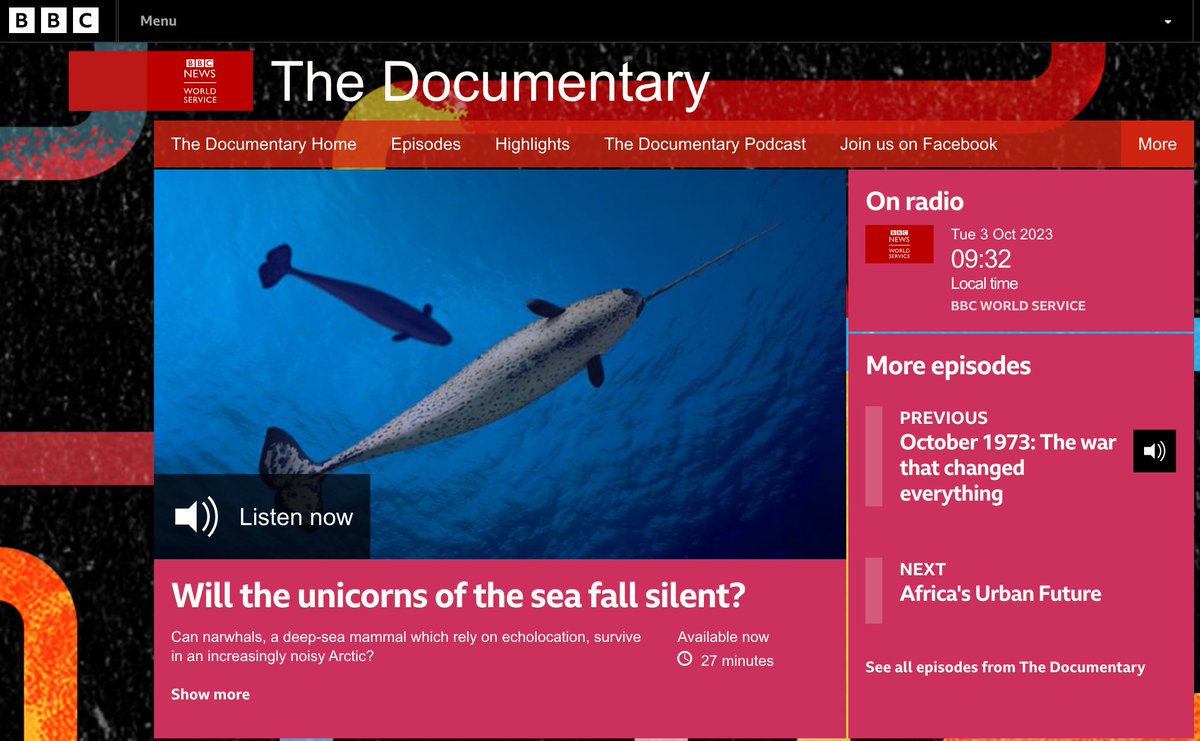The width and height of the screenshot is (1200, 741).
Task: Expand the top-right dropdown arrow
Action: point(1168,21)
